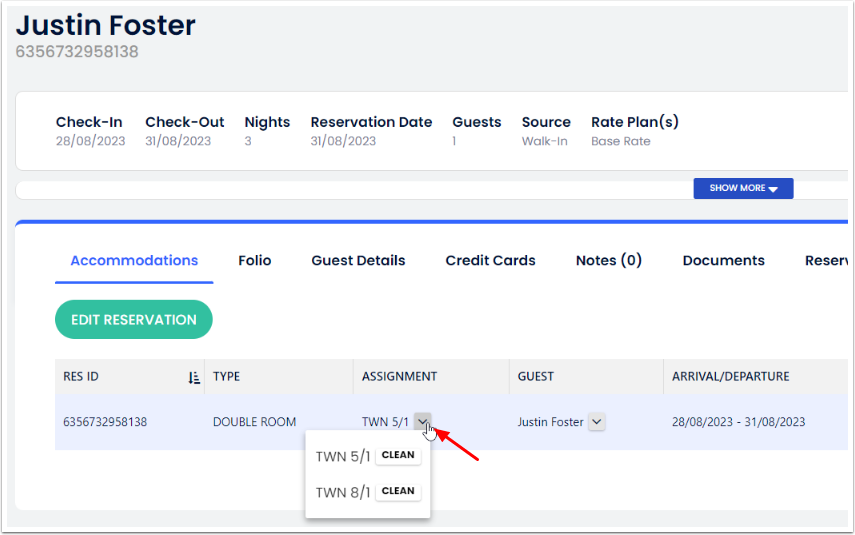Choose TWN 8/1 from the room list

pyautogui.click(x=343, y=492)
